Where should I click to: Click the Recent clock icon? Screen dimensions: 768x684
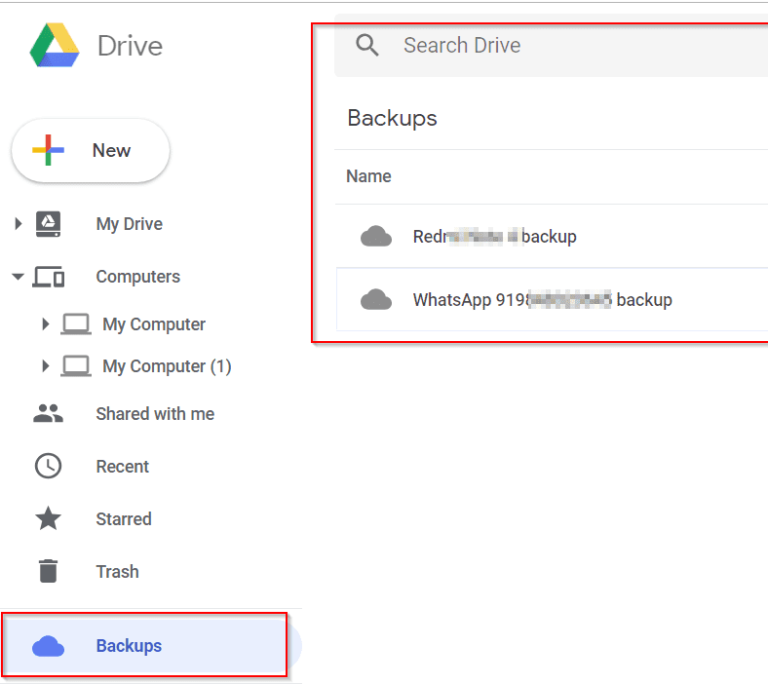coord(48,466)
